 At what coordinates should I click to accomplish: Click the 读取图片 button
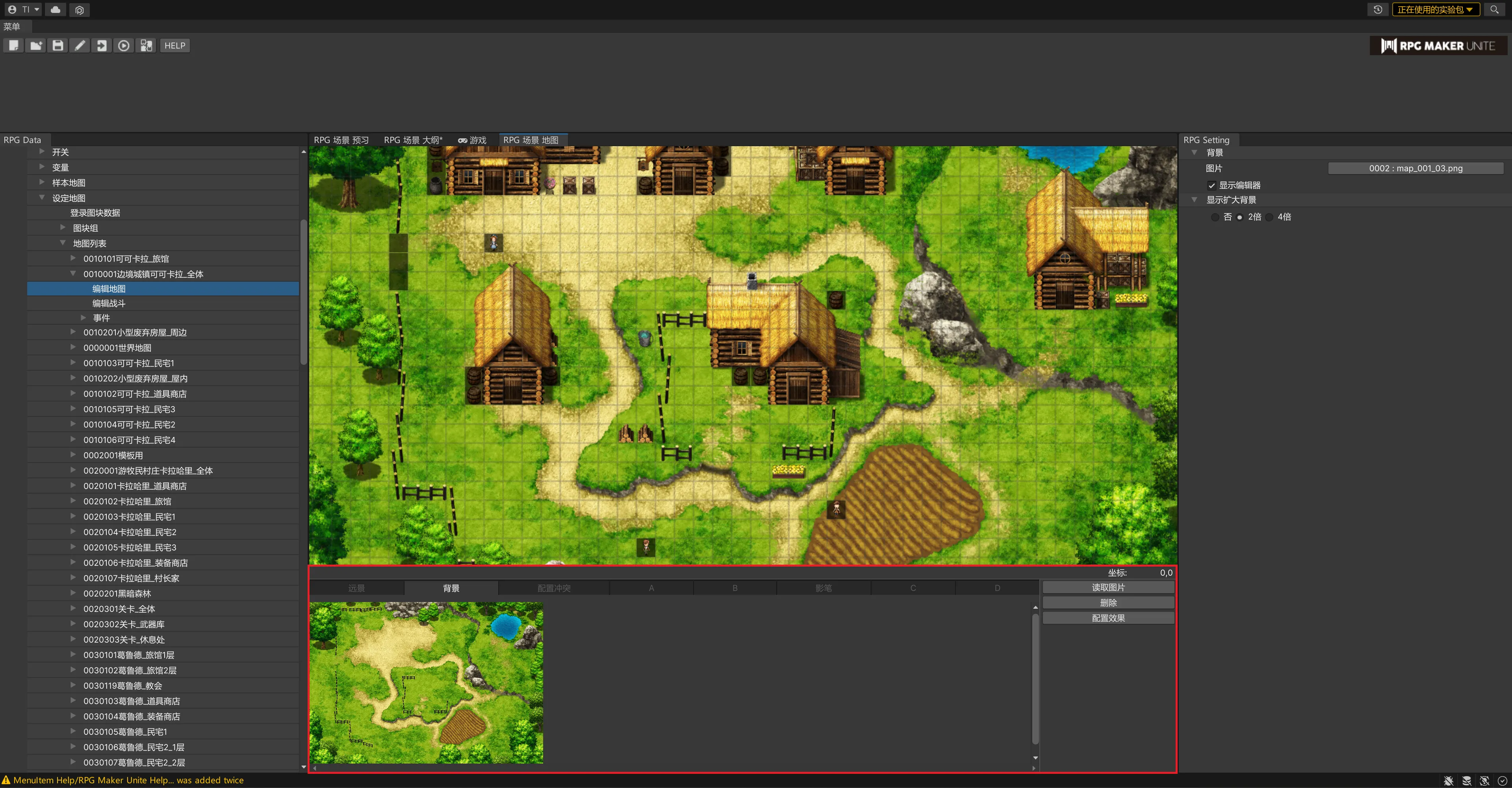pos(1108,587)
